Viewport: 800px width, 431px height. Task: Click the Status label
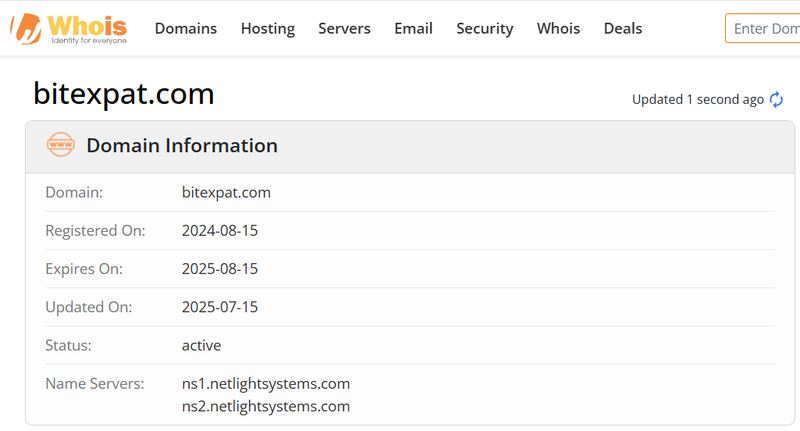pyautogui.click(x=68, y=345)
